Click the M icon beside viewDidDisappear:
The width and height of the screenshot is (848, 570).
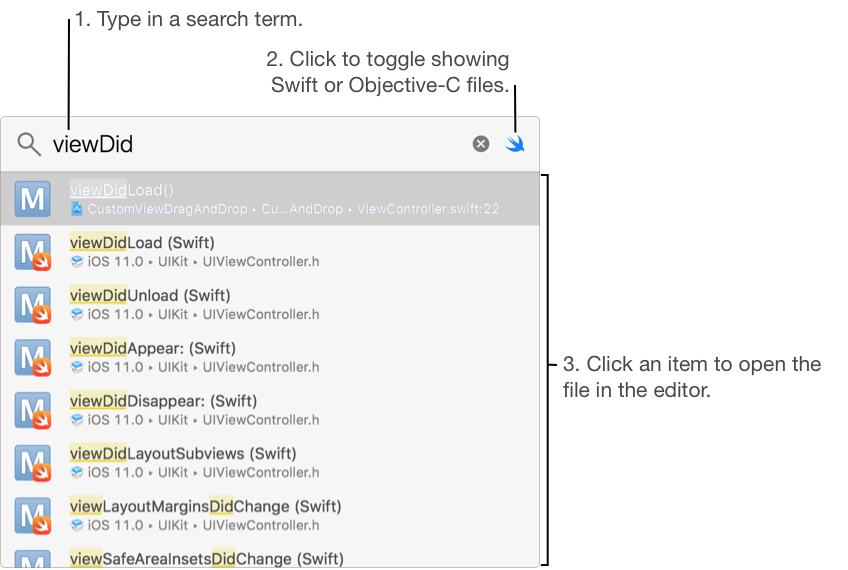point(33,410)
